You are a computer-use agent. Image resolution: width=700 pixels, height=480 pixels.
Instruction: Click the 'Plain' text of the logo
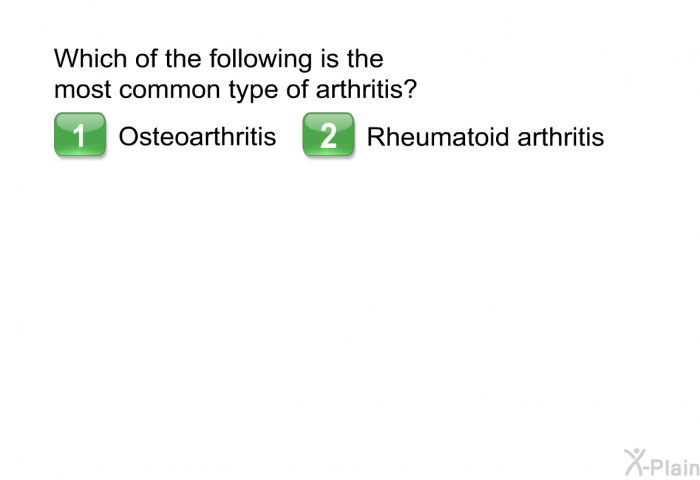point(675,467)
